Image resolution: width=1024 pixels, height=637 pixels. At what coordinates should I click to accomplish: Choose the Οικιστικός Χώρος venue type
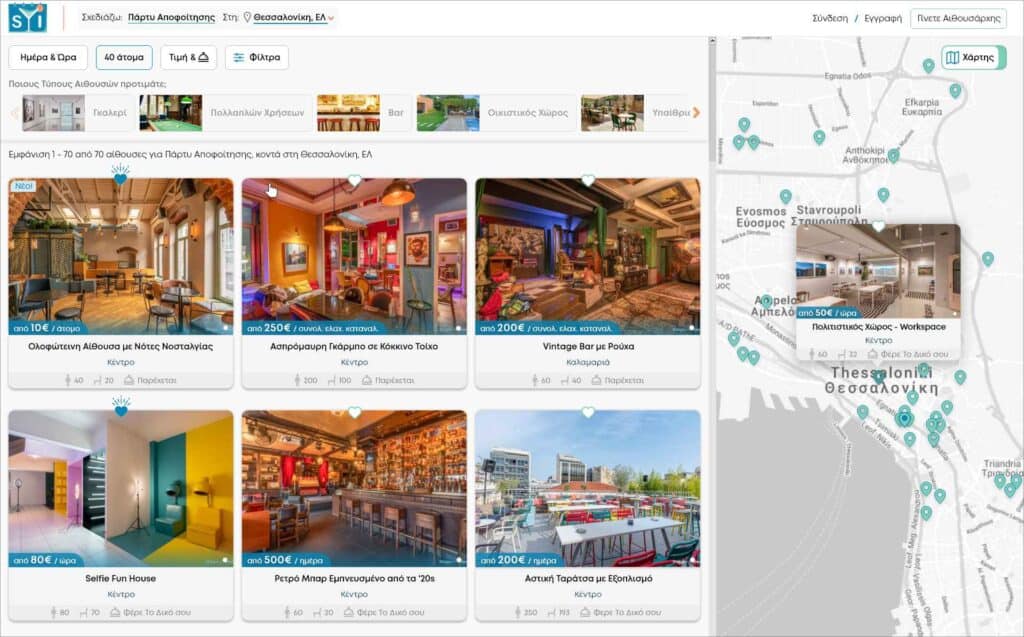click(496, 113)
